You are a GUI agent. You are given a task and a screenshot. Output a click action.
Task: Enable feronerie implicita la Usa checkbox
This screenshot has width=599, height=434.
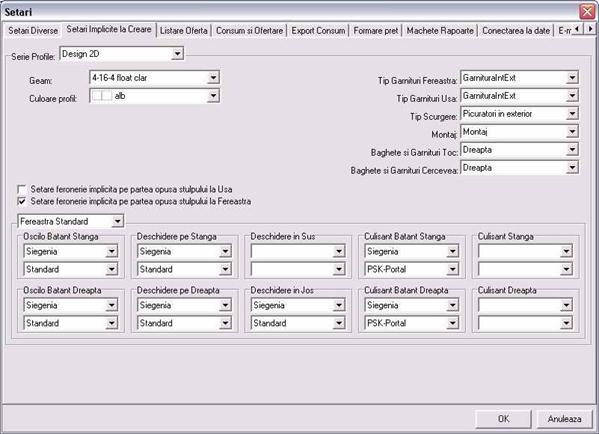(x=22, y=189)
